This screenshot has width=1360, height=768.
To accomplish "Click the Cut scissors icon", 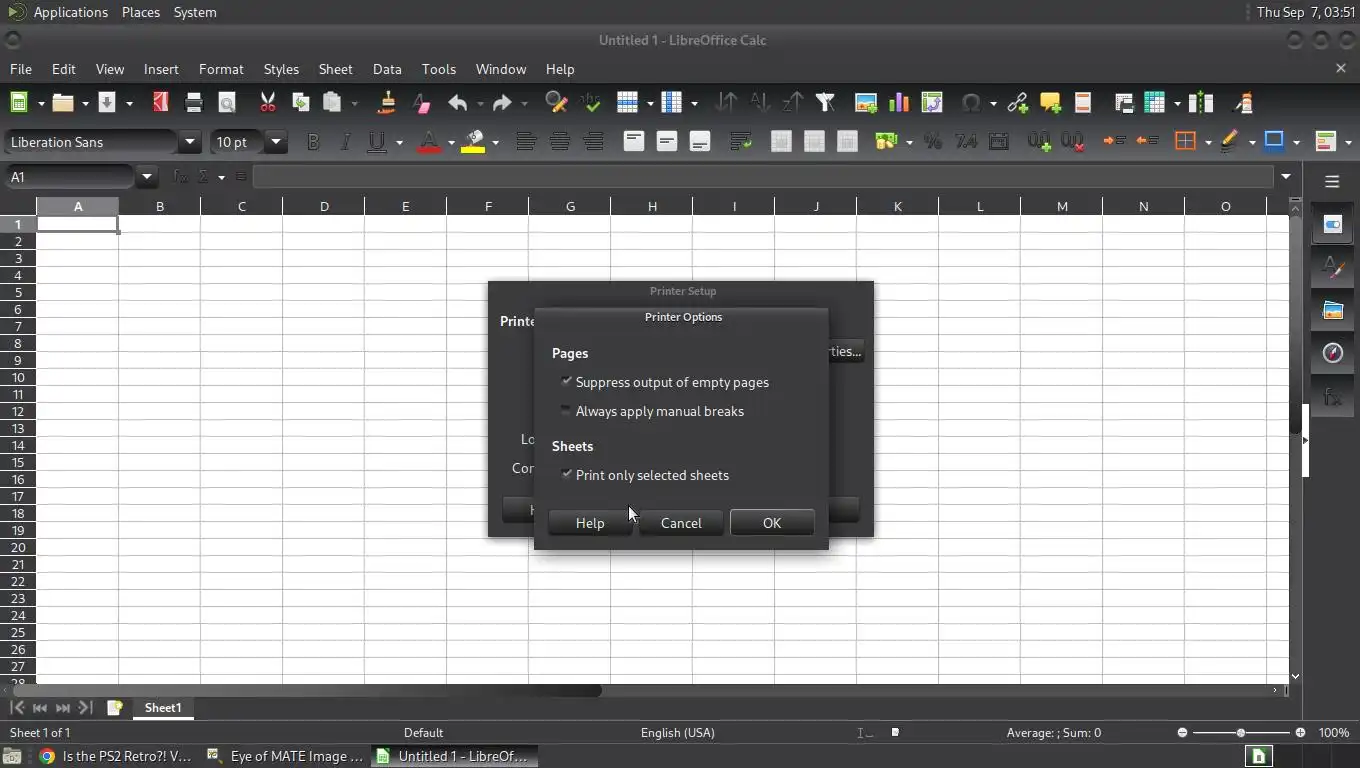I will click(x=267, y=102).
